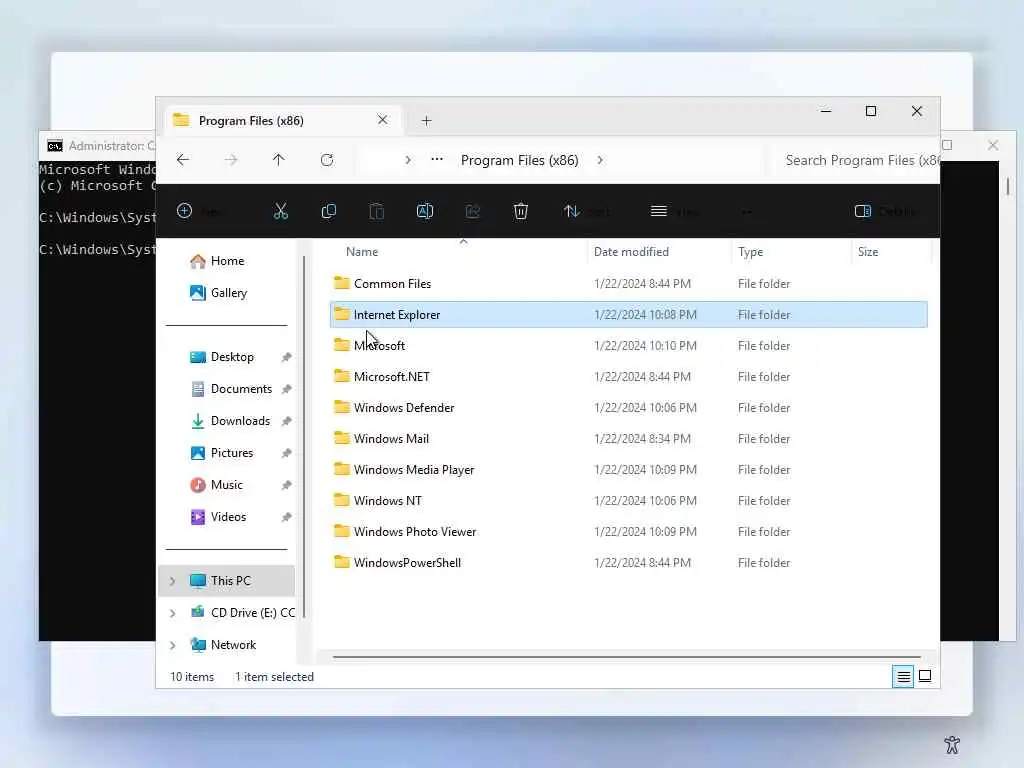
Task: Select the Windows Defender folder
Action: point(629,408)
